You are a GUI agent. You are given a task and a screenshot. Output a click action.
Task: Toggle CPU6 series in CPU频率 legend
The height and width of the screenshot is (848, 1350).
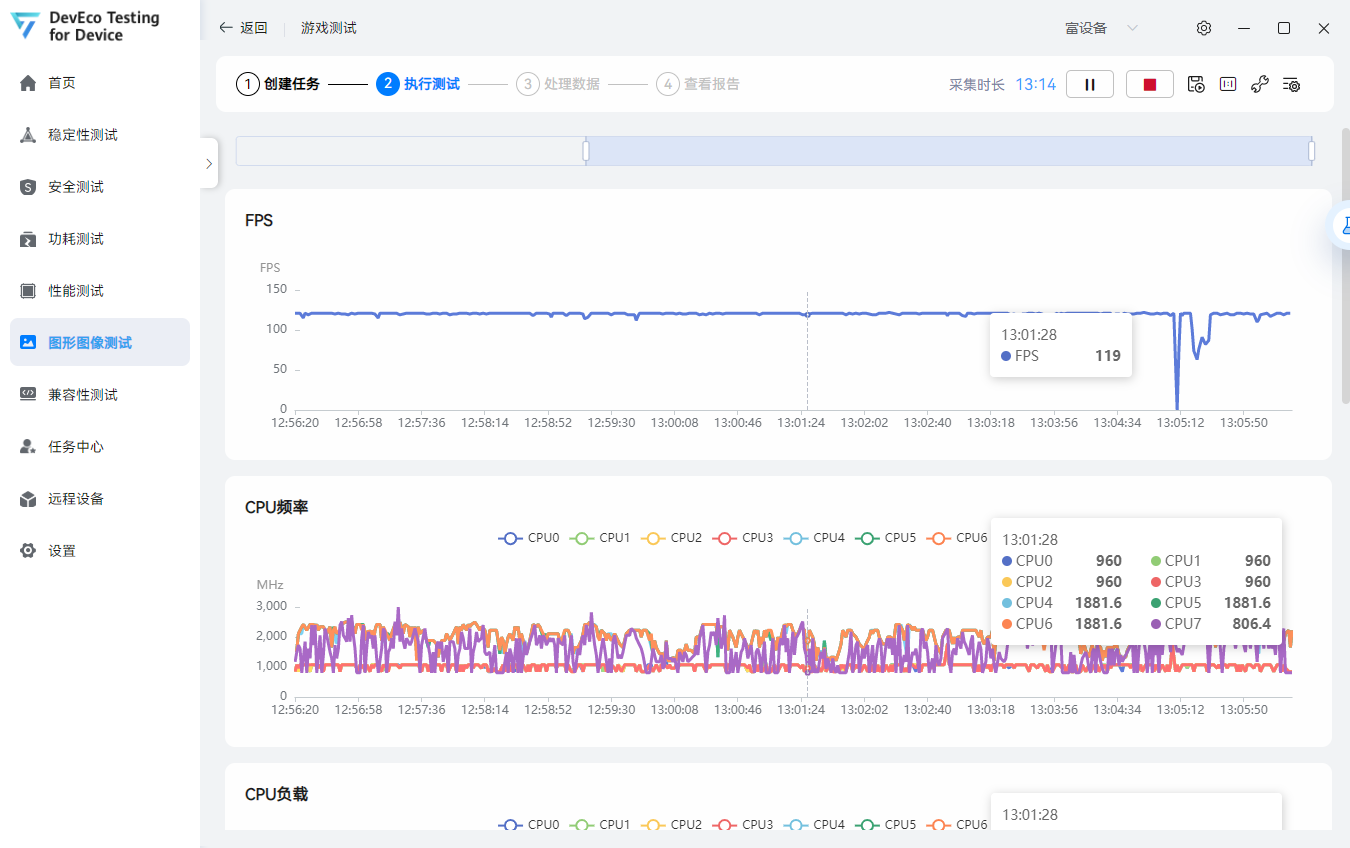(x=957, y=538)
